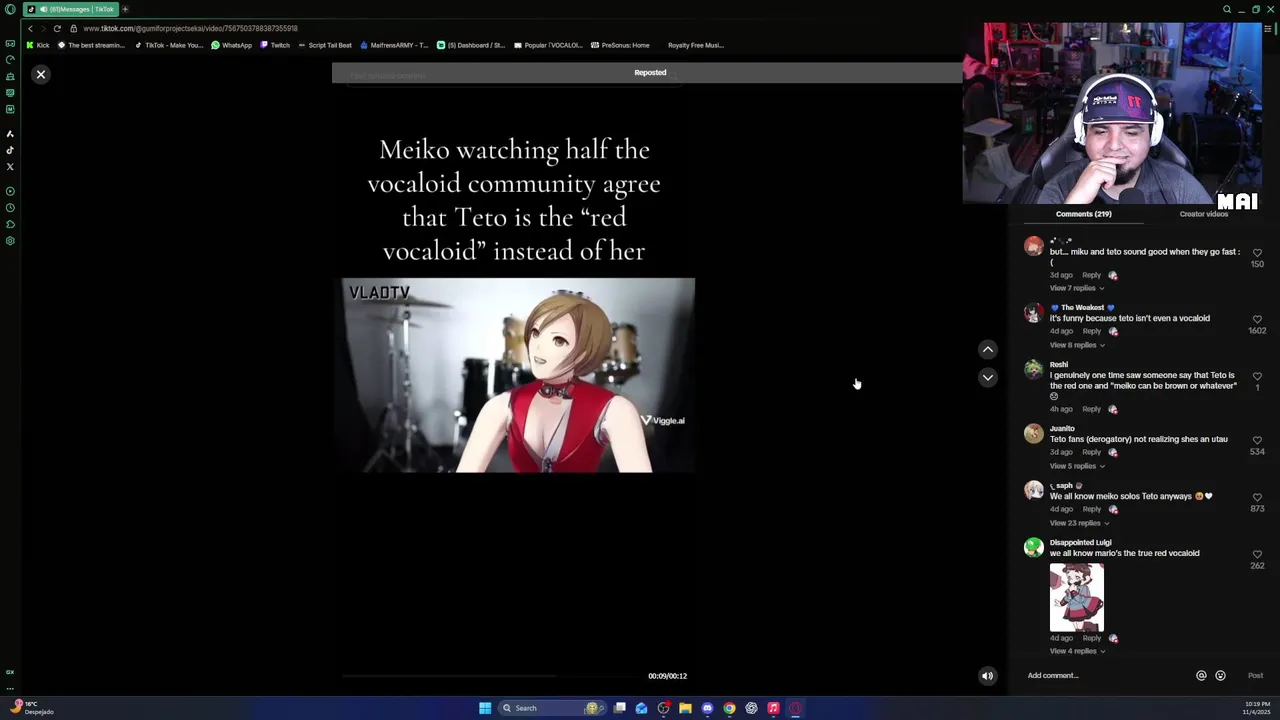Open the Kick bookmark
Image resolution: width=1280 pixels, height=720 pixels.
[x=38, y=45]
